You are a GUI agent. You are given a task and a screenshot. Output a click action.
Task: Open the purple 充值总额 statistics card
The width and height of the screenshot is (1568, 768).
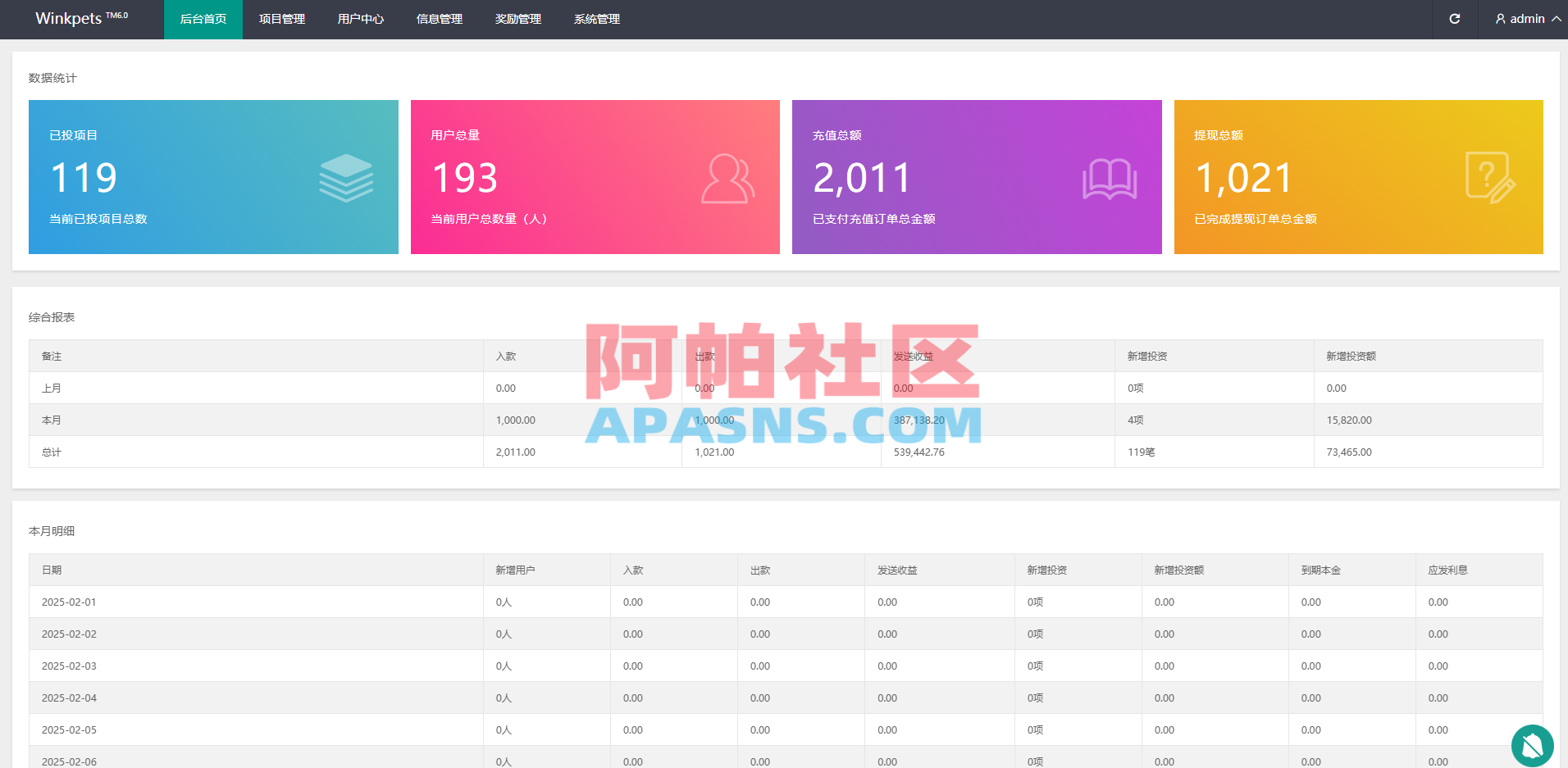click(x=976, y=177)
